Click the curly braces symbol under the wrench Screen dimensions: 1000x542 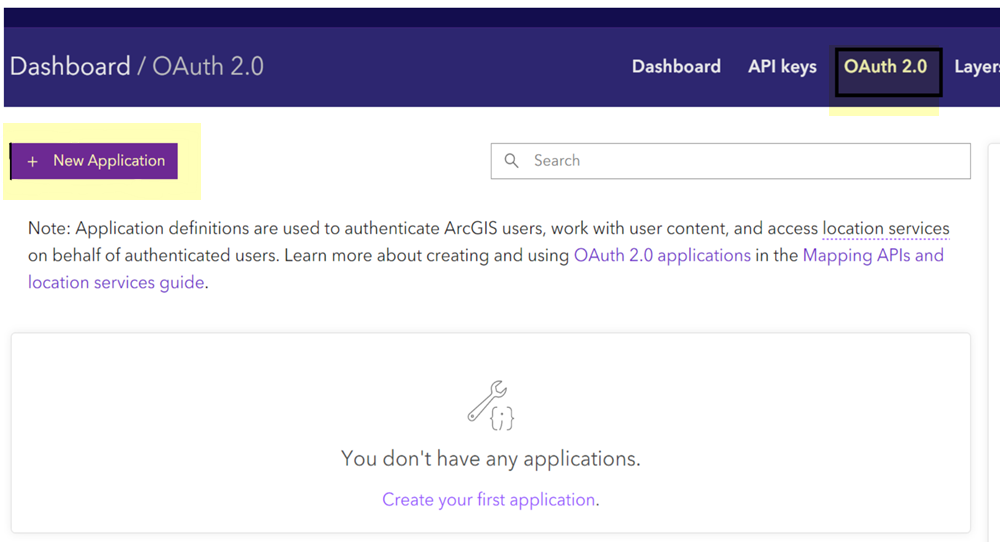pos(501,418)
